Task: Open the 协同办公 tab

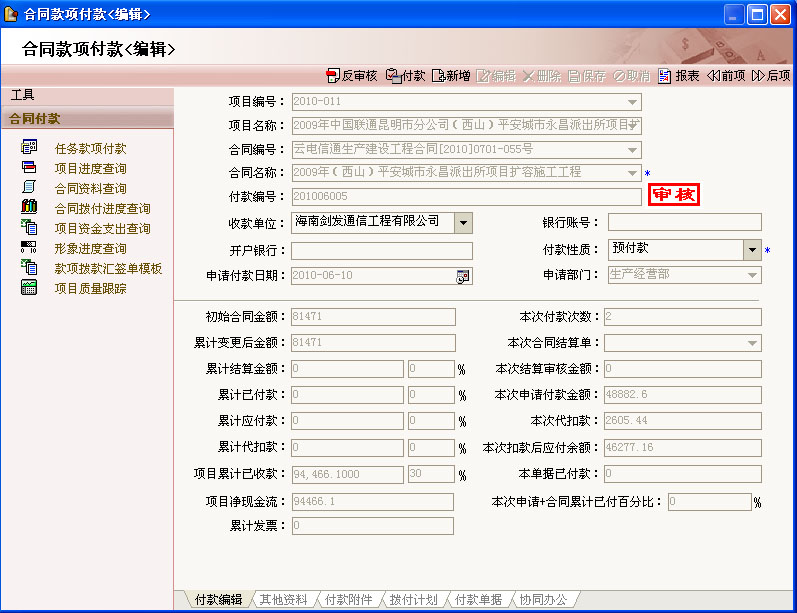Action: (543, 600)
